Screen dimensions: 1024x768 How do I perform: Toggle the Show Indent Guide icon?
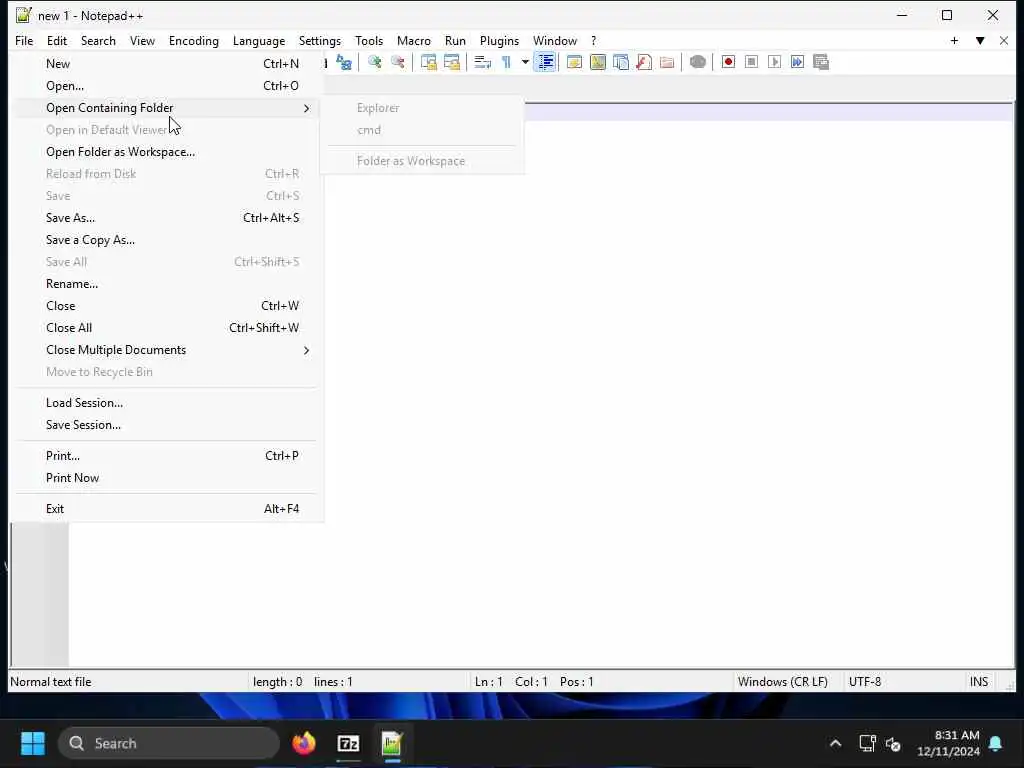(545, 62)
